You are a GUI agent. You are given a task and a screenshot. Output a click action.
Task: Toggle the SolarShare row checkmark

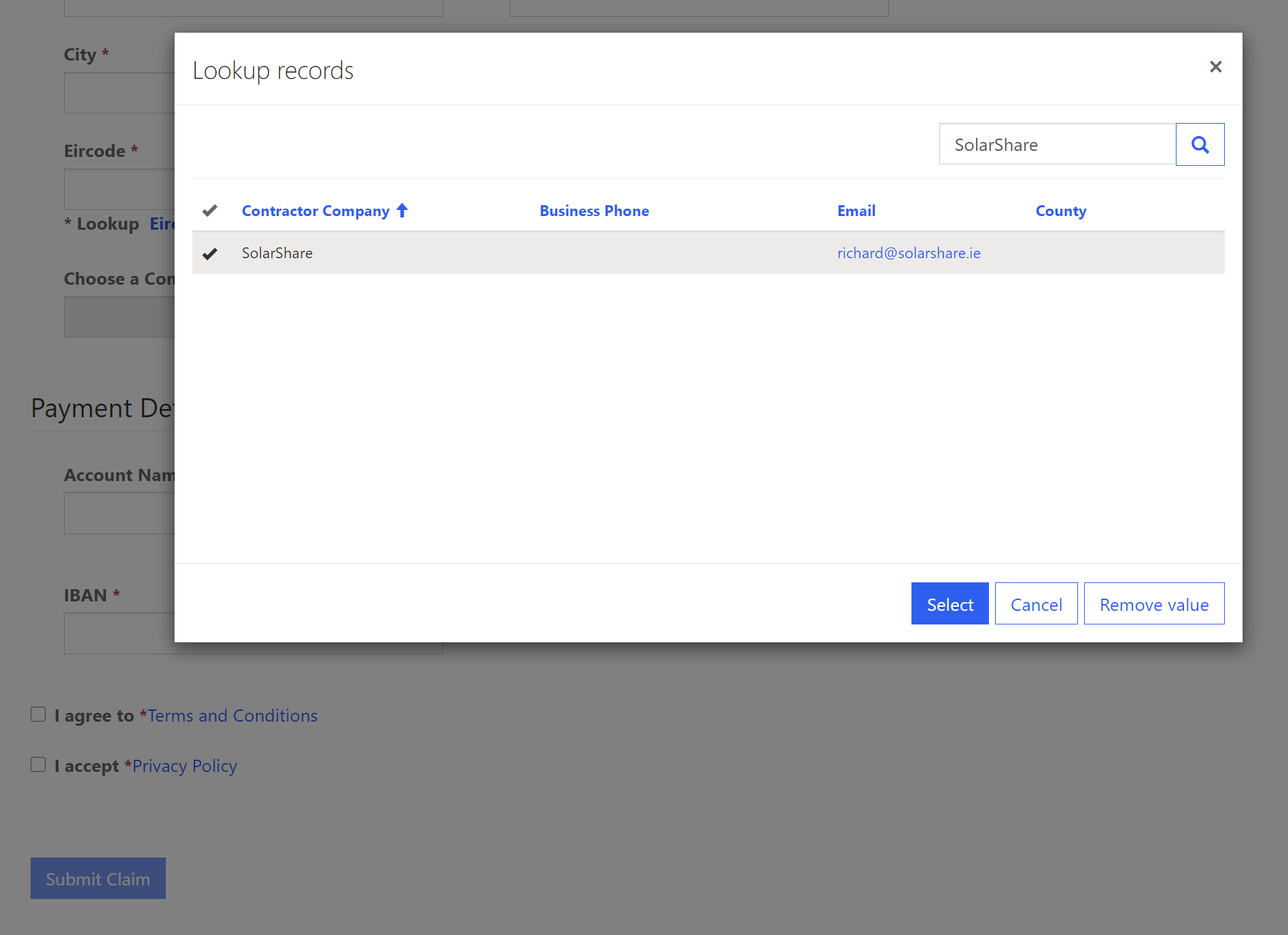(x=210, y=253)
